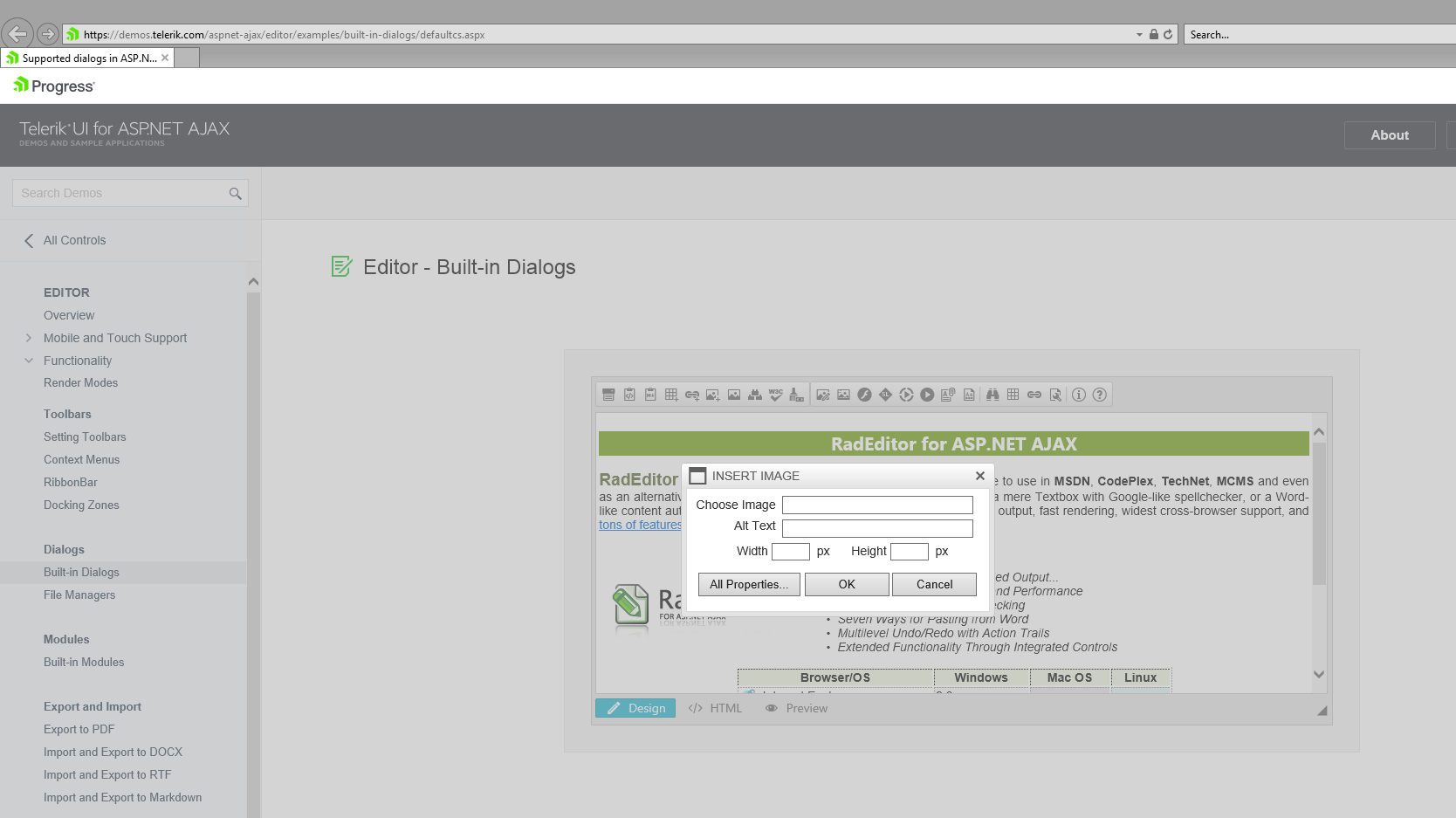Close the Insert Image dialog
This screenshot has width=1456, height=818.
tap(980, 476)
